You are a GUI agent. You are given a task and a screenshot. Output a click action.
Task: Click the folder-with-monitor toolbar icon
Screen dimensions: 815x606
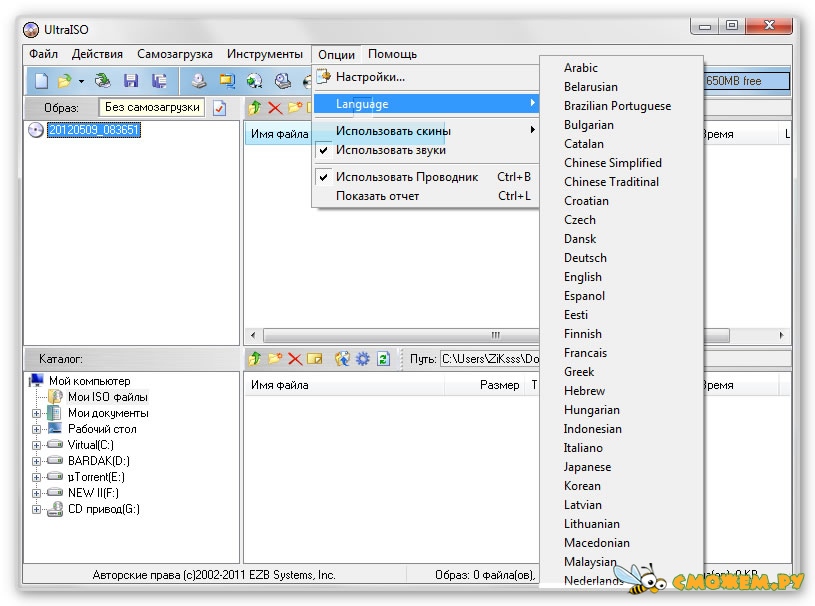click(227, 81)
